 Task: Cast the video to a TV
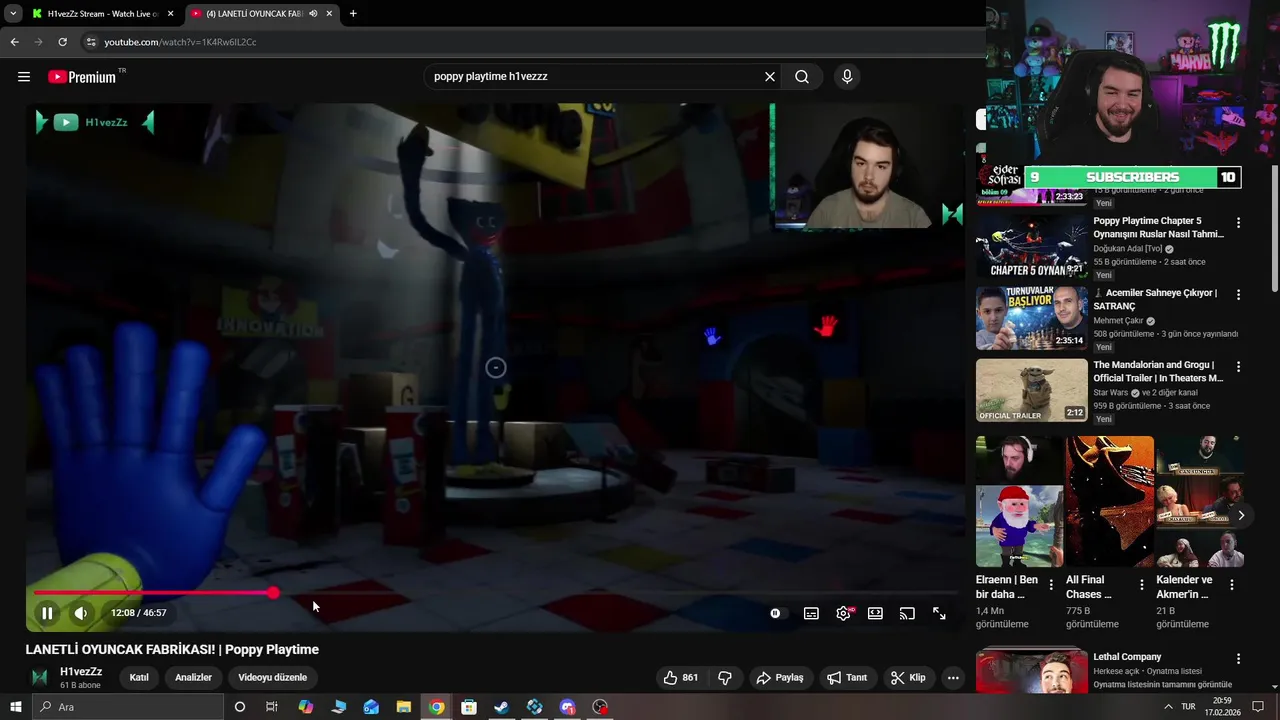[x=907, y=613]
